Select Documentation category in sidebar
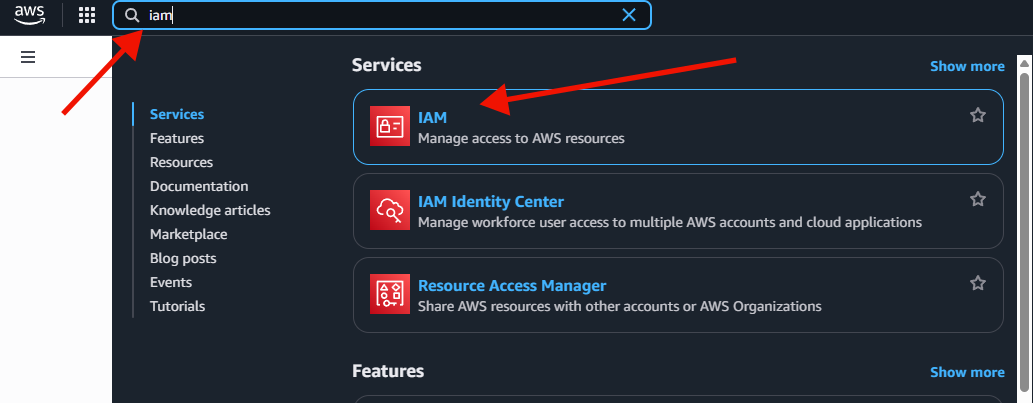Viewport: 1033px width, 403px height. point(199,186)
